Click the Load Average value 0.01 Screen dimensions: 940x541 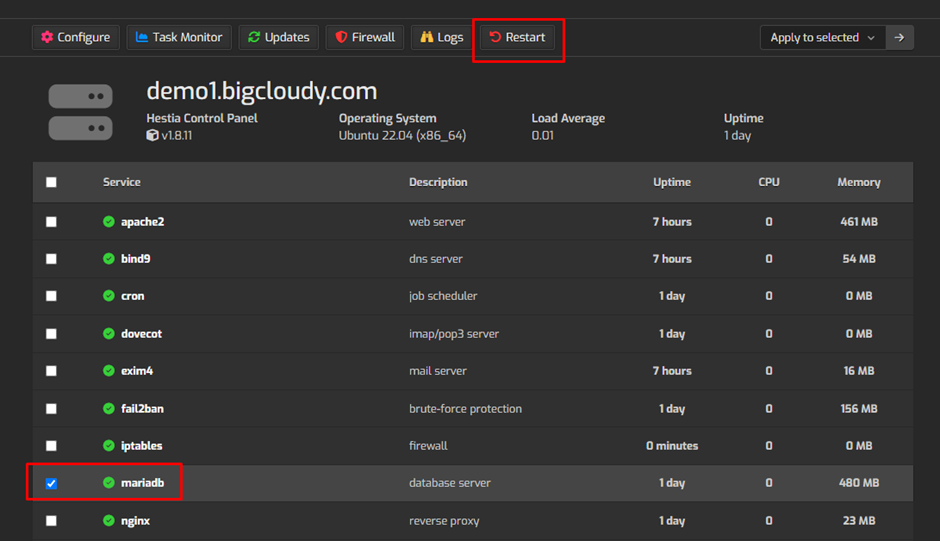click(543, 136)
